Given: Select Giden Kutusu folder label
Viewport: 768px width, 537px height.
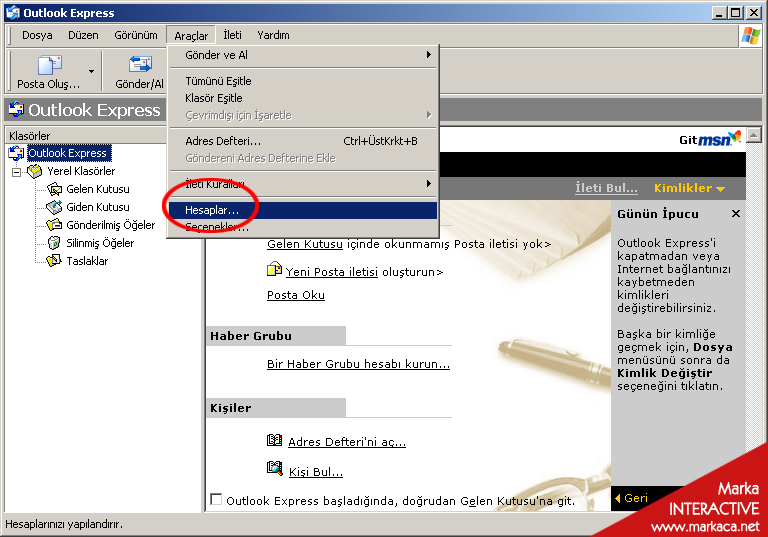Looking at the screenshot, I should 97,207.
